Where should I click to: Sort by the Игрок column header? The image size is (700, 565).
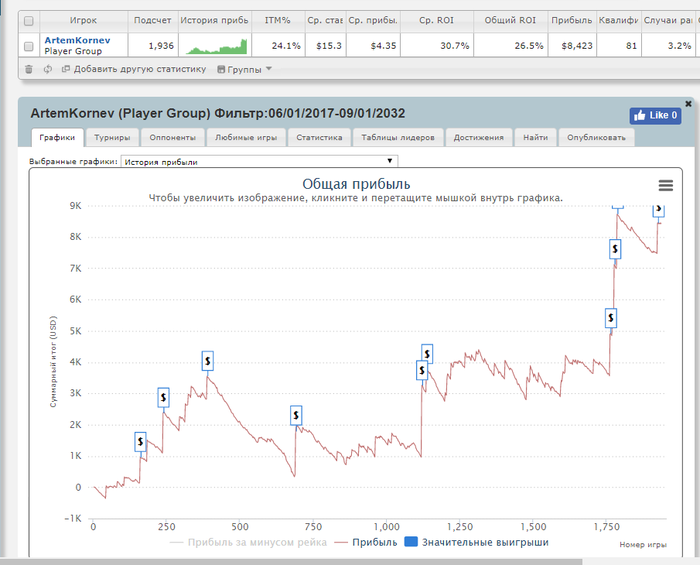[x=83, y=21]
